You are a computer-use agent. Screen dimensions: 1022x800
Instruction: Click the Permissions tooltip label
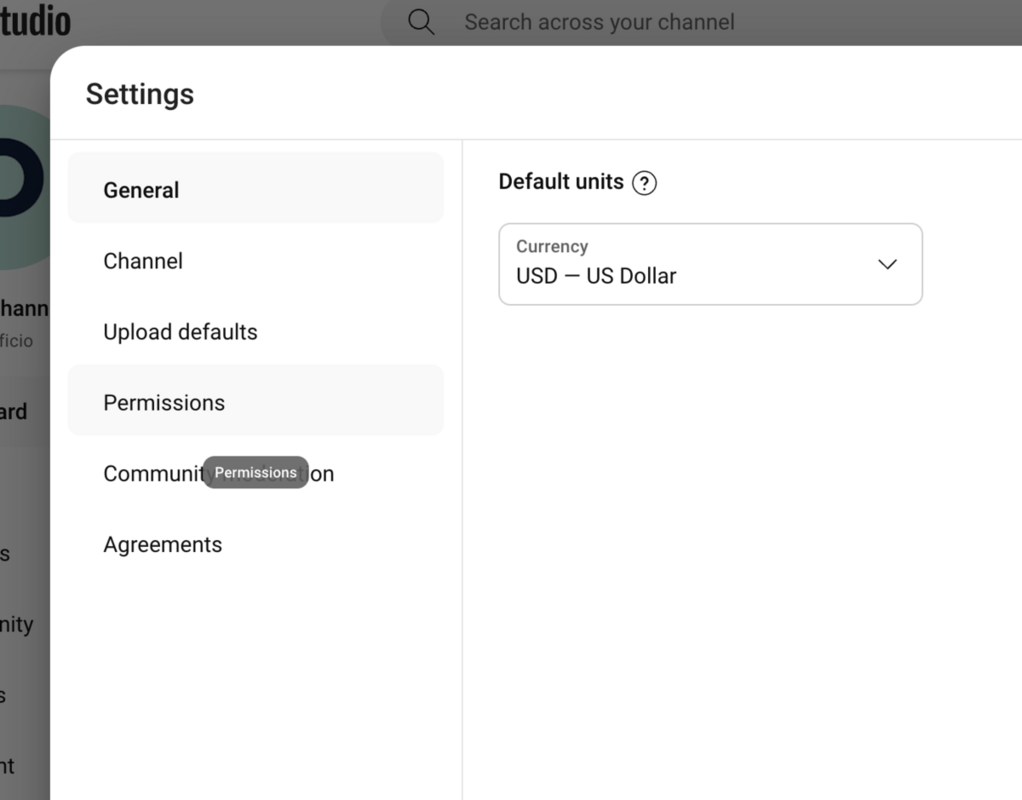point(256,472)
